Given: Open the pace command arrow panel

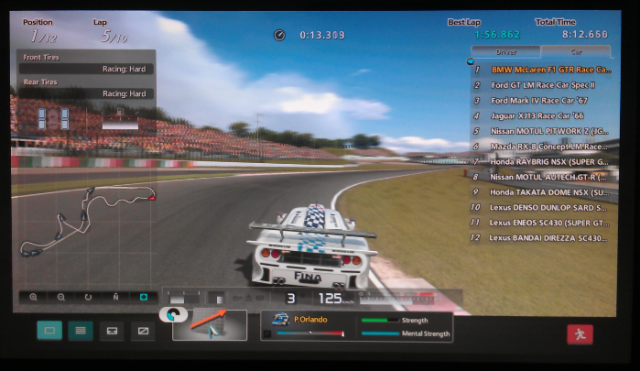Looking at the screenshot, I should (x=209, y=325).
